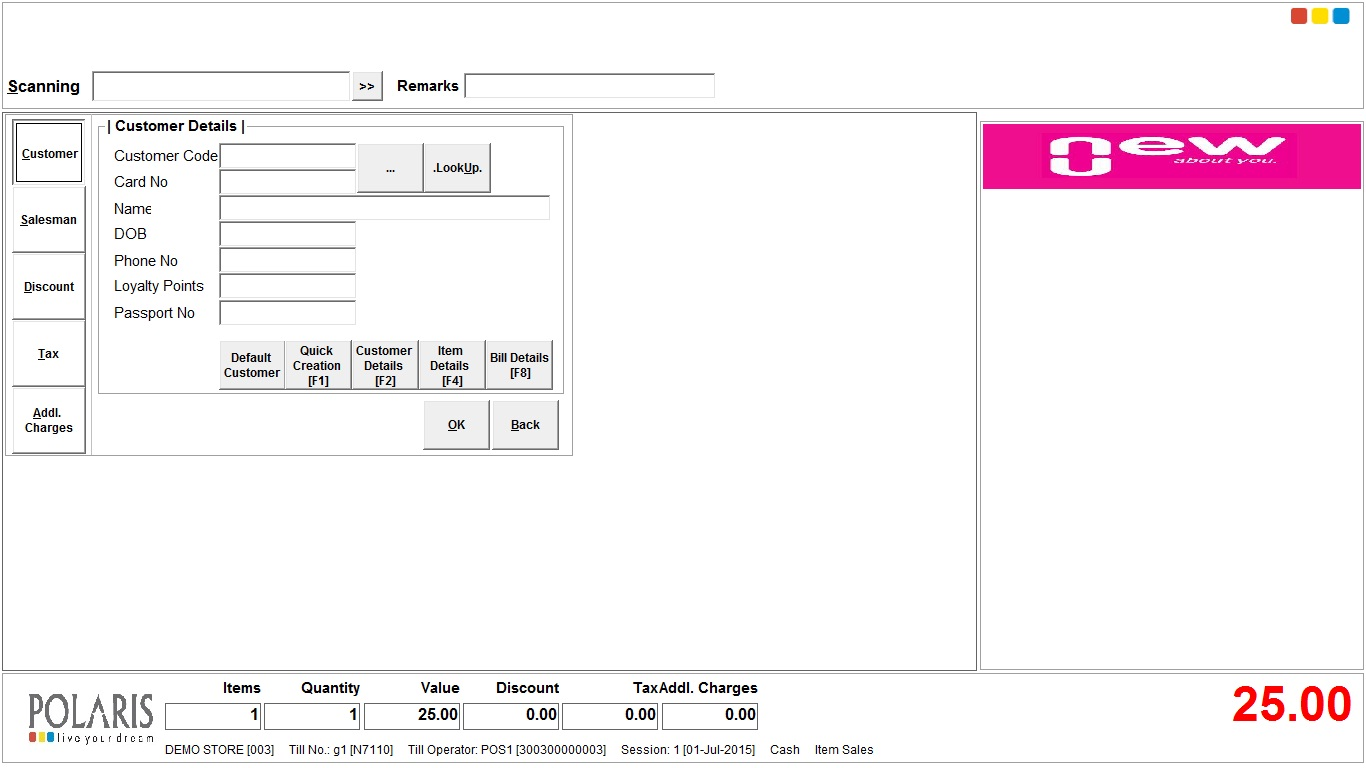The height and width of the screenshot is (768, 1366).
Task: Select the Discount side tab
Action: (49, 287)
